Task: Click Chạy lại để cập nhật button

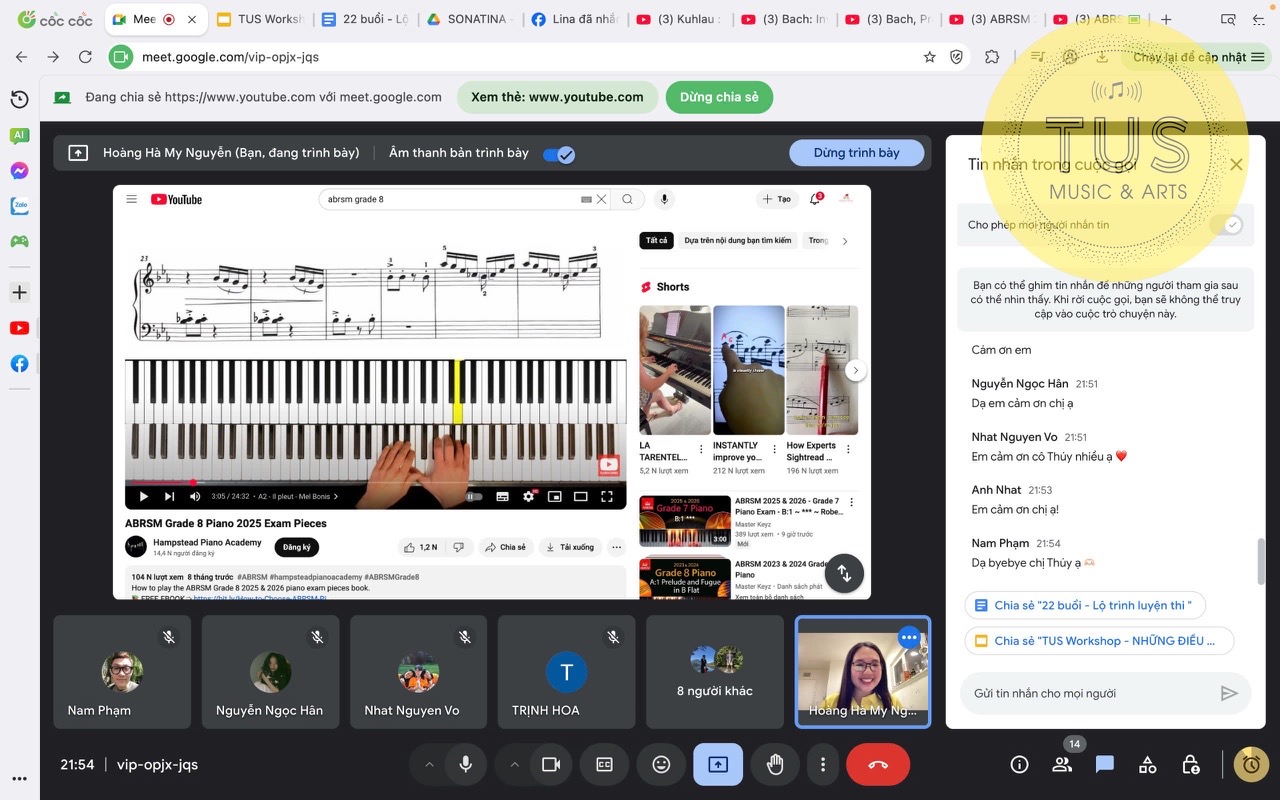Action: tap(1197, 57)
